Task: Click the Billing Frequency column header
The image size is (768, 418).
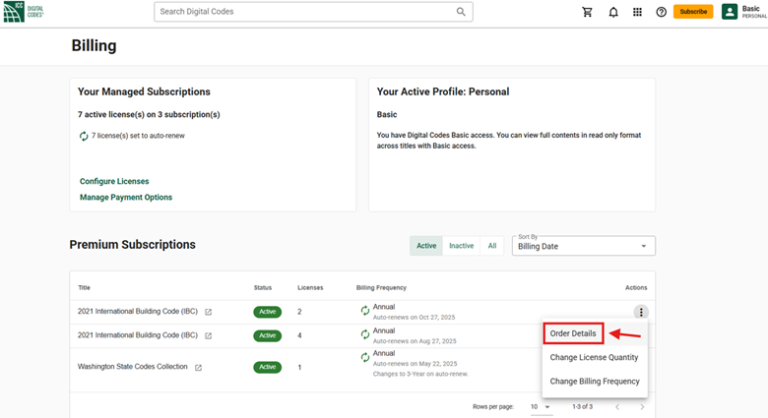Action: [x=381, y=288]
